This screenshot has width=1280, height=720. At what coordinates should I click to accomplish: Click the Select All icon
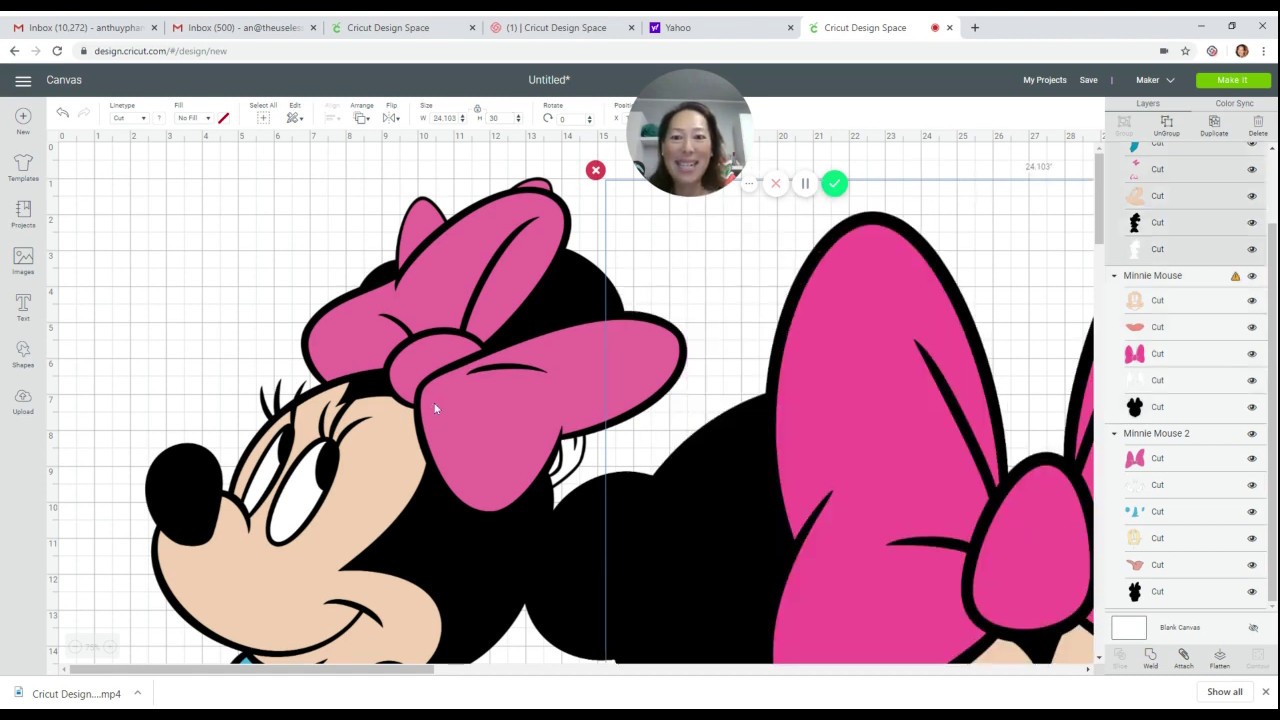point(263,118)
